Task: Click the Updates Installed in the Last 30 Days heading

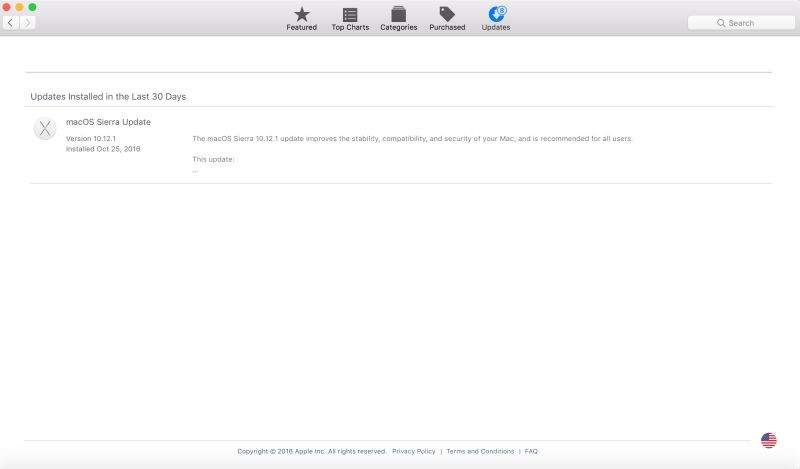Action: pyautogui.click(x=108, y=96)
